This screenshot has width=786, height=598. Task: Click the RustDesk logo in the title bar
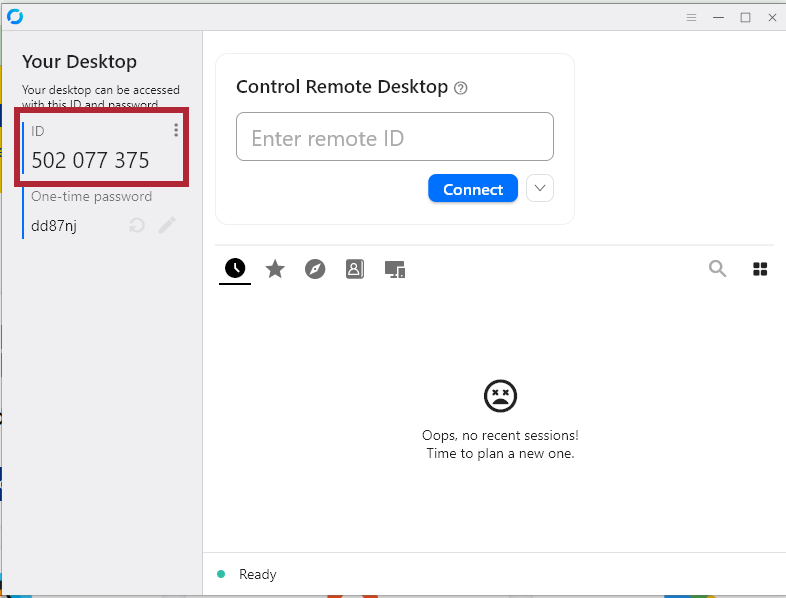(x=15, y=17)
